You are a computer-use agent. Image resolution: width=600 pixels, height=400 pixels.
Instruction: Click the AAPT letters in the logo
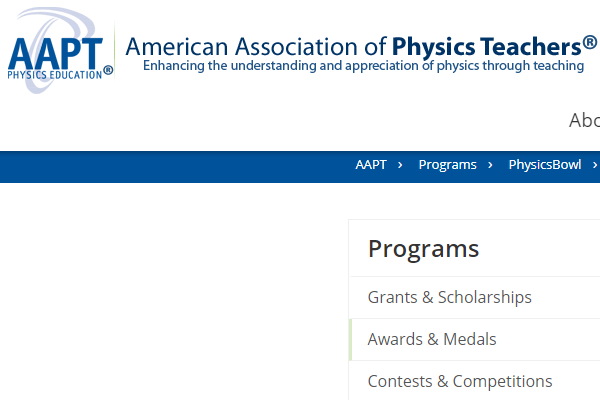(x=55, y=54)
